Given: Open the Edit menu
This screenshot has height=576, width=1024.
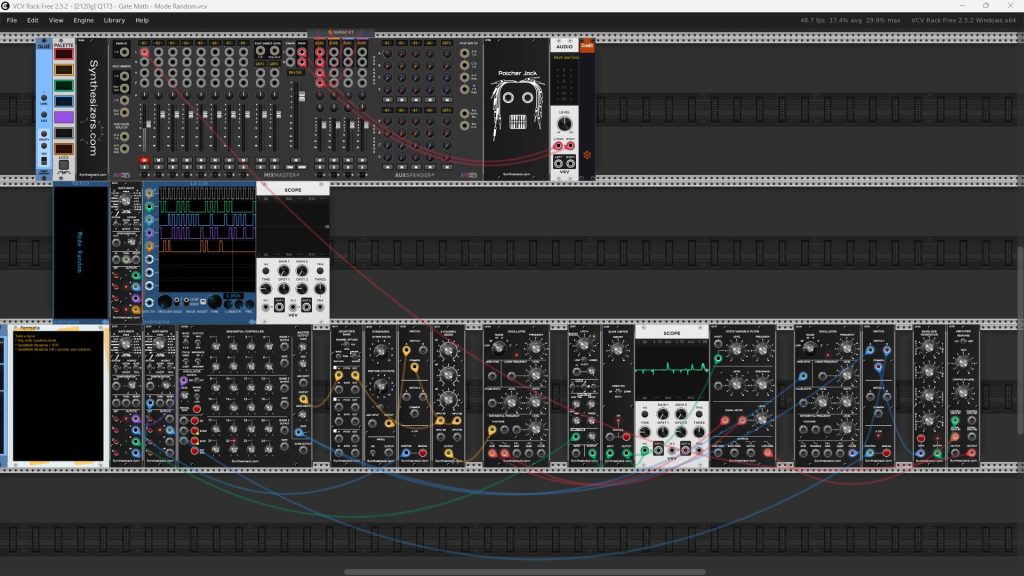Looking at the screenshot, I should pos(33,20).
